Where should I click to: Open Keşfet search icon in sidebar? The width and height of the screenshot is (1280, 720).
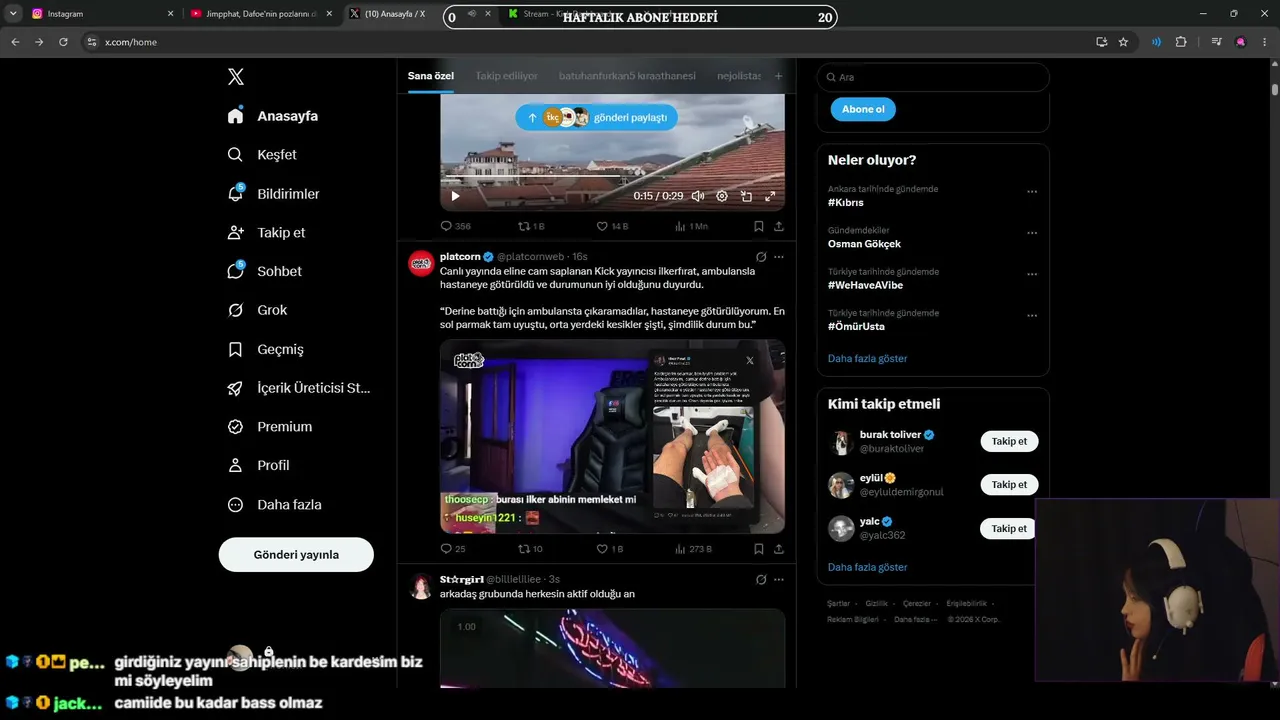point(235,155)
